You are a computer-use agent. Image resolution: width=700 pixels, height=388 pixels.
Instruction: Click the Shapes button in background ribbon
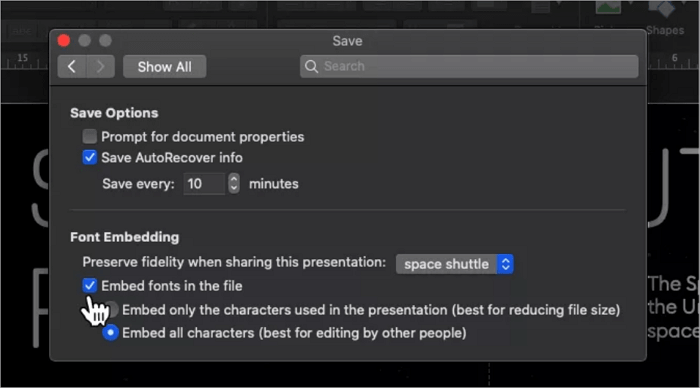coord(665,19)
